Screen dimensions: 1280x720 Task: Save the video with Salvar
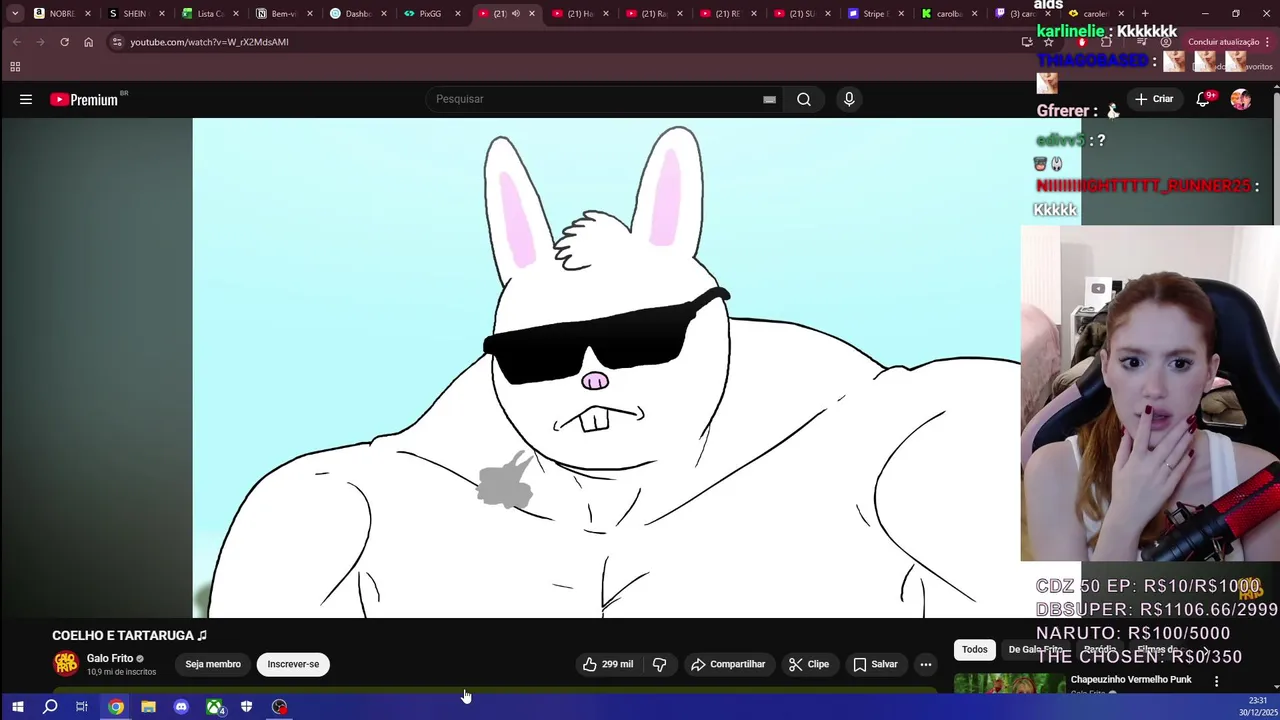coord(875,664)
